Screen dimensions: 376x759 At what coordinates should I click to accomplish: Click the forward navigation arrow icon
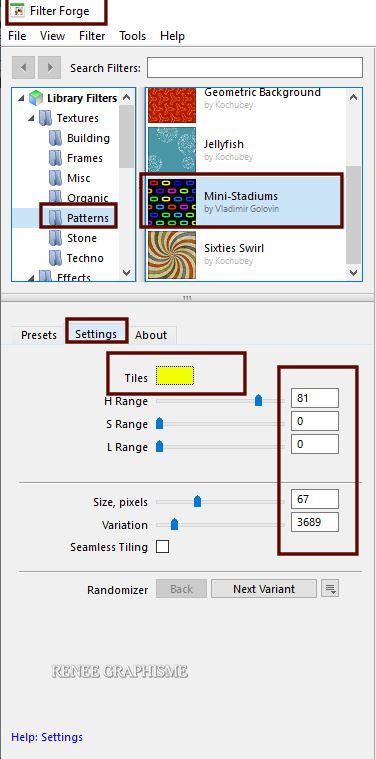coord(49,67)
